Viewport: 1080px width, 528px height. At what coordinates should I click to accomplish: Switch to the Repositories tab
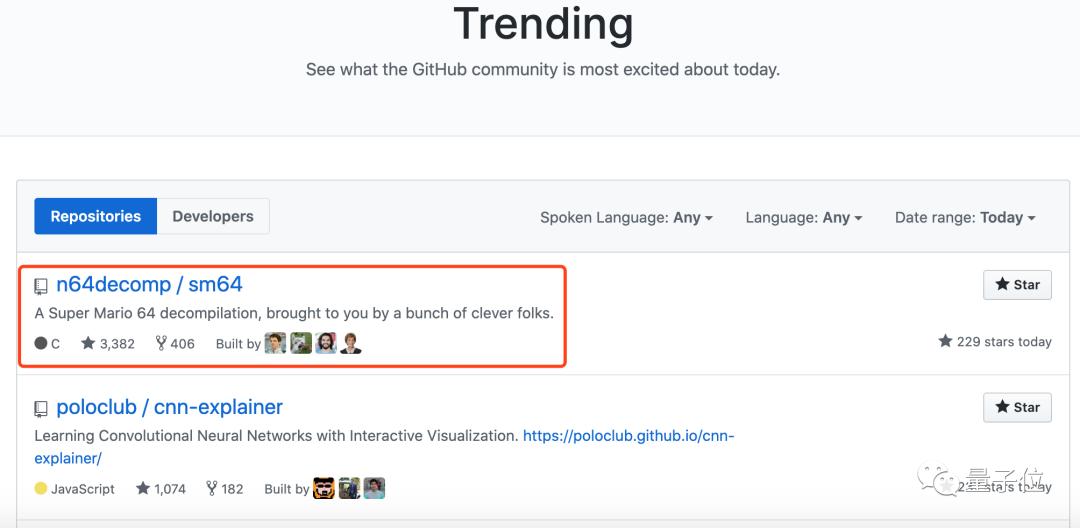pyautogui.click(x=96, y=216)
